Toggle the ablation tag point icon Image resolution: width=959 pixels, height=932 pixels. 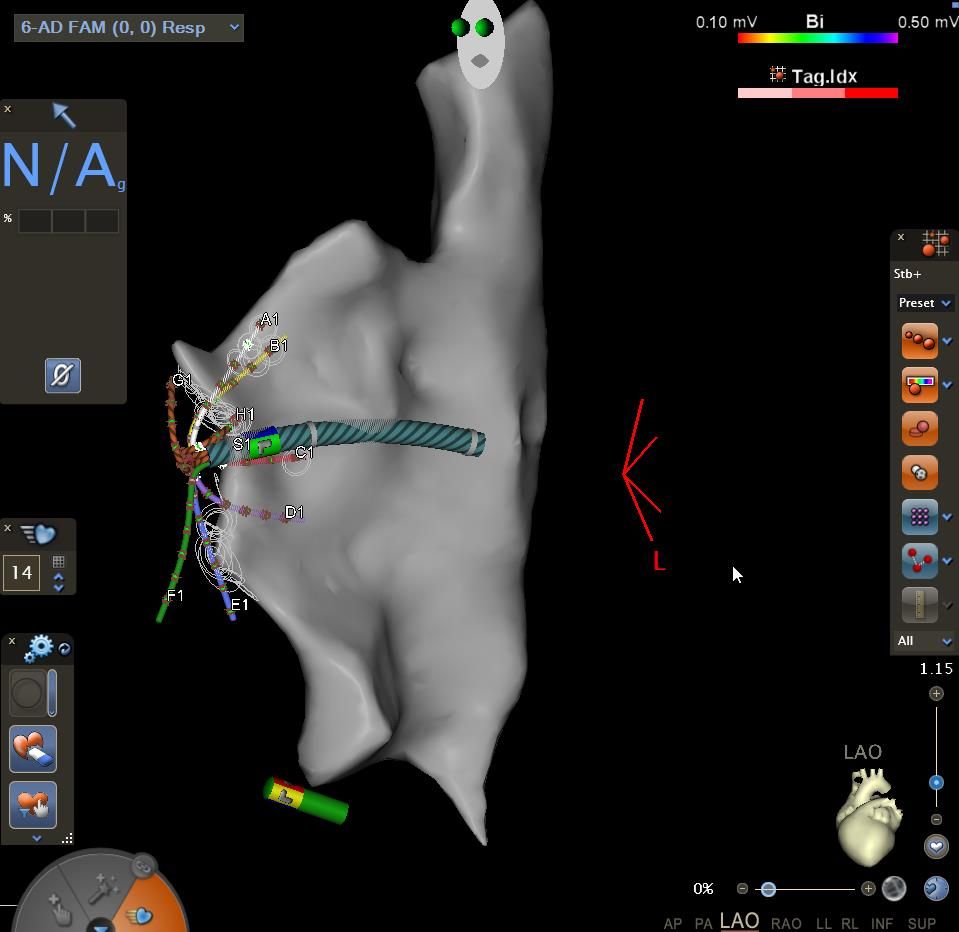919,429
